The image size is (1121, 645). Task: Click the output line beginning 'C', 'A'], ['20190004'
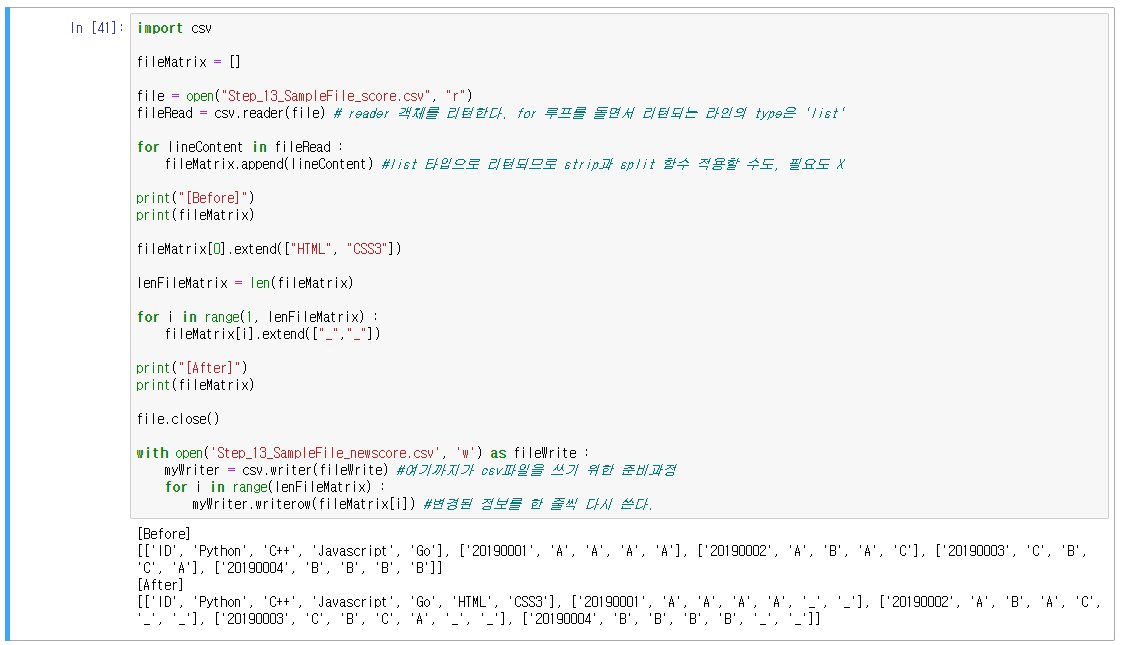click(290, 568)
